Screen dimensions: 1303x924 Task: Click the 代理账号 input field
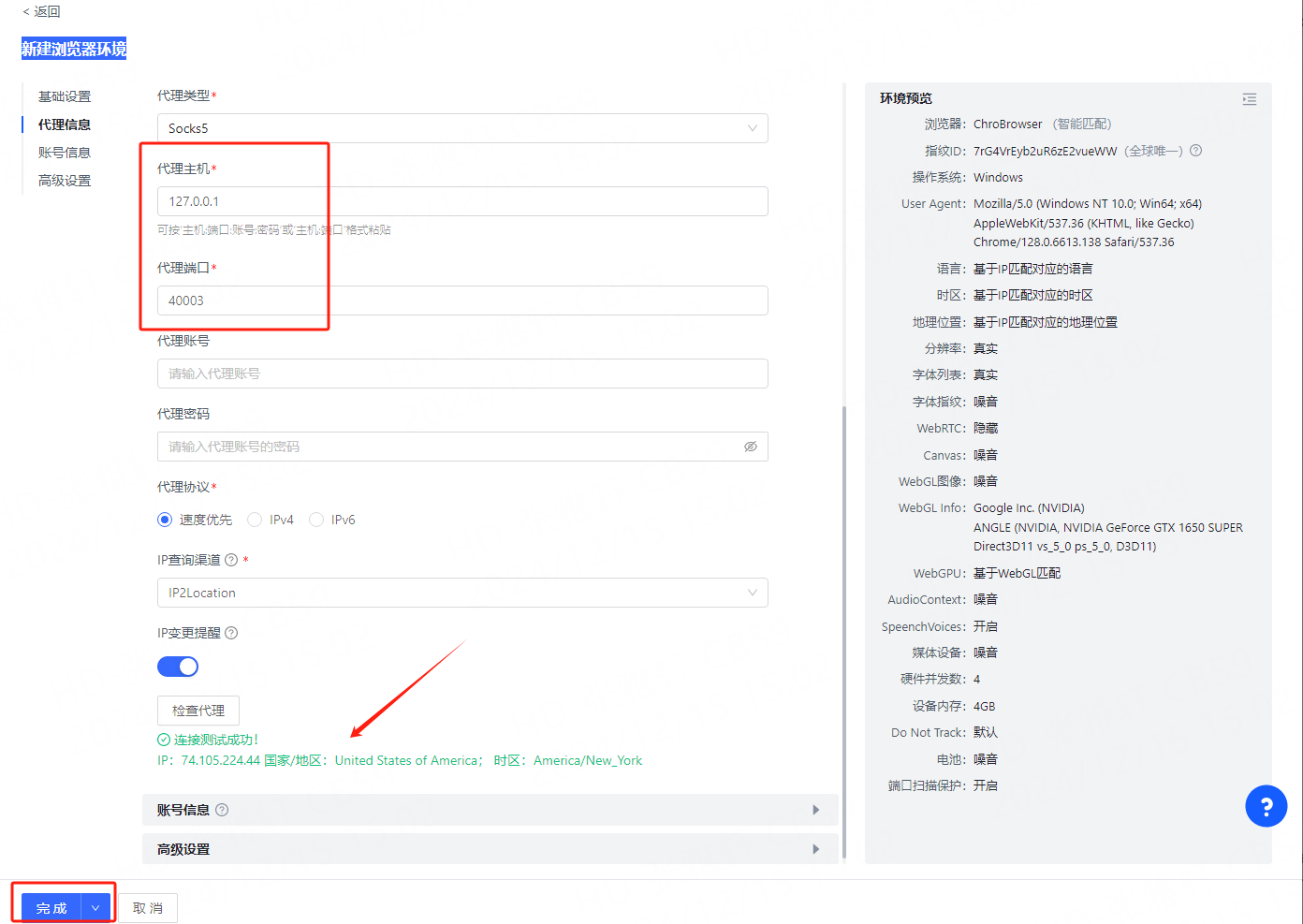click(x=462, y=374)
